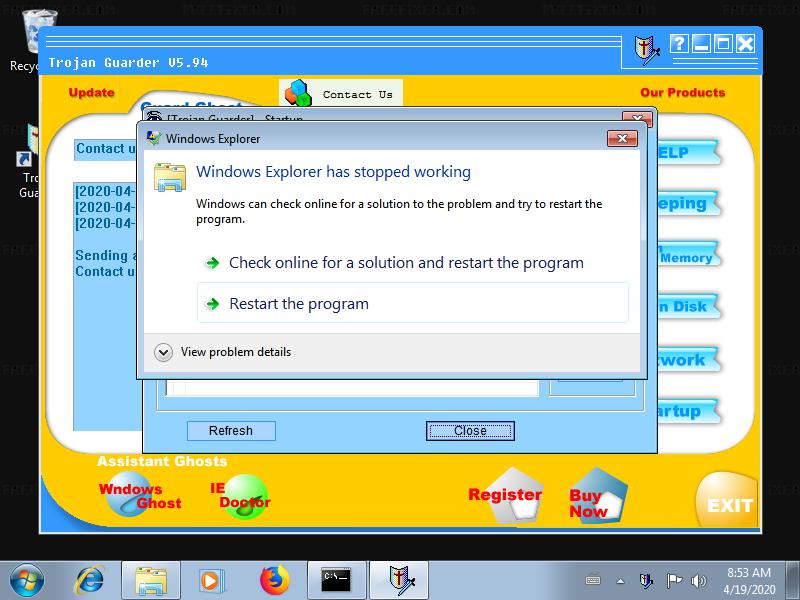Click the Show desktop strip at taskbar end
The width and height of the screenshot is (800, 600).
pos(793,580)
